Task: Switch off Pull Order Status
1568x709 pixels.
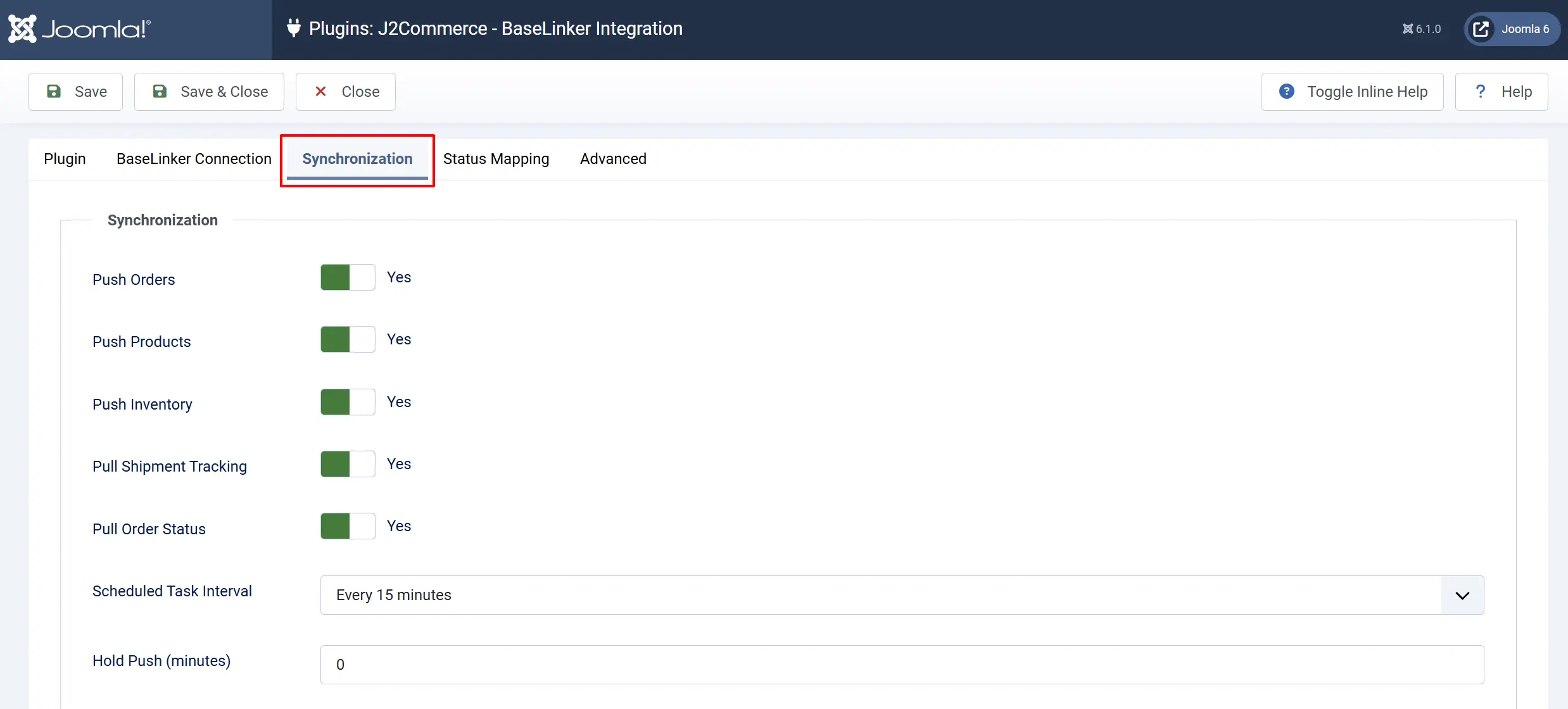Action: (x=348, y=526)
